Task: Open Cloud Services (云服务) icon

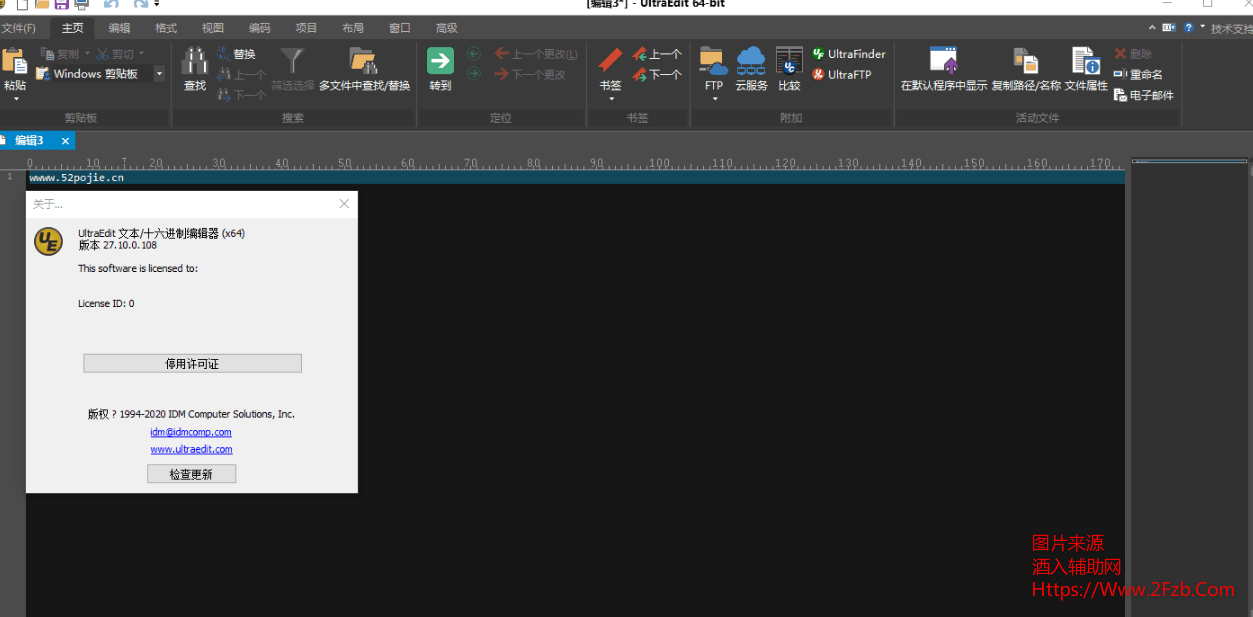Action: (x=751, y=62)
